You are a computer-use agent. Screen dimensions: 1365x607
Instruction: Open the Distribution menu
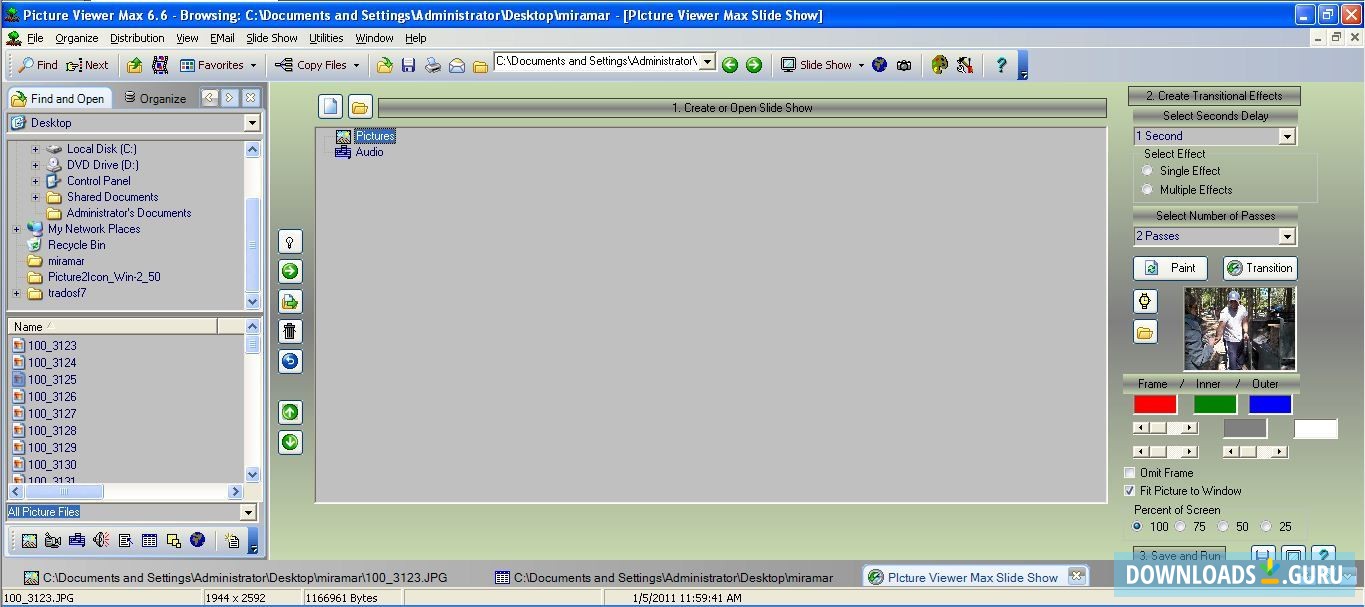pyautogui.click(x=137, y=37)
